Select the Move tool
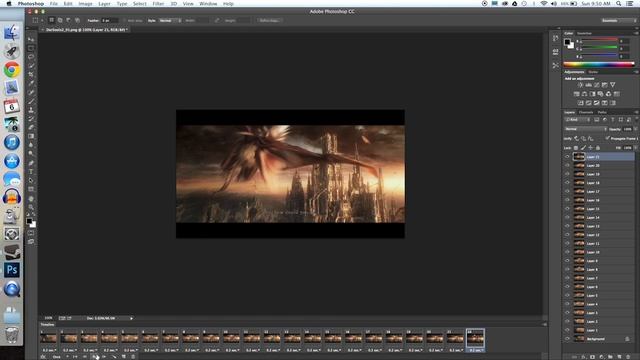The image size is (640, 360). point(31,40)
